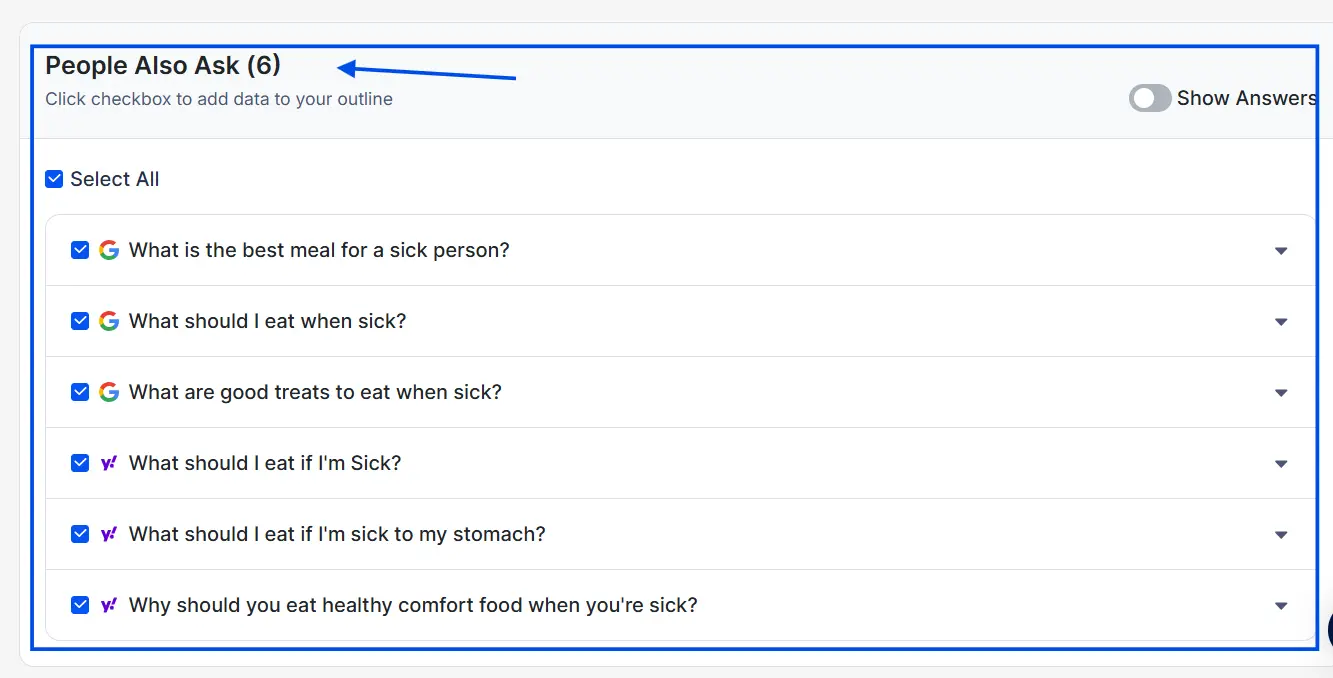This screenshot has width=1333, height=678.
Task: Click the 'People Also Ask (6)' heading
Action: (x=163, y=66)
